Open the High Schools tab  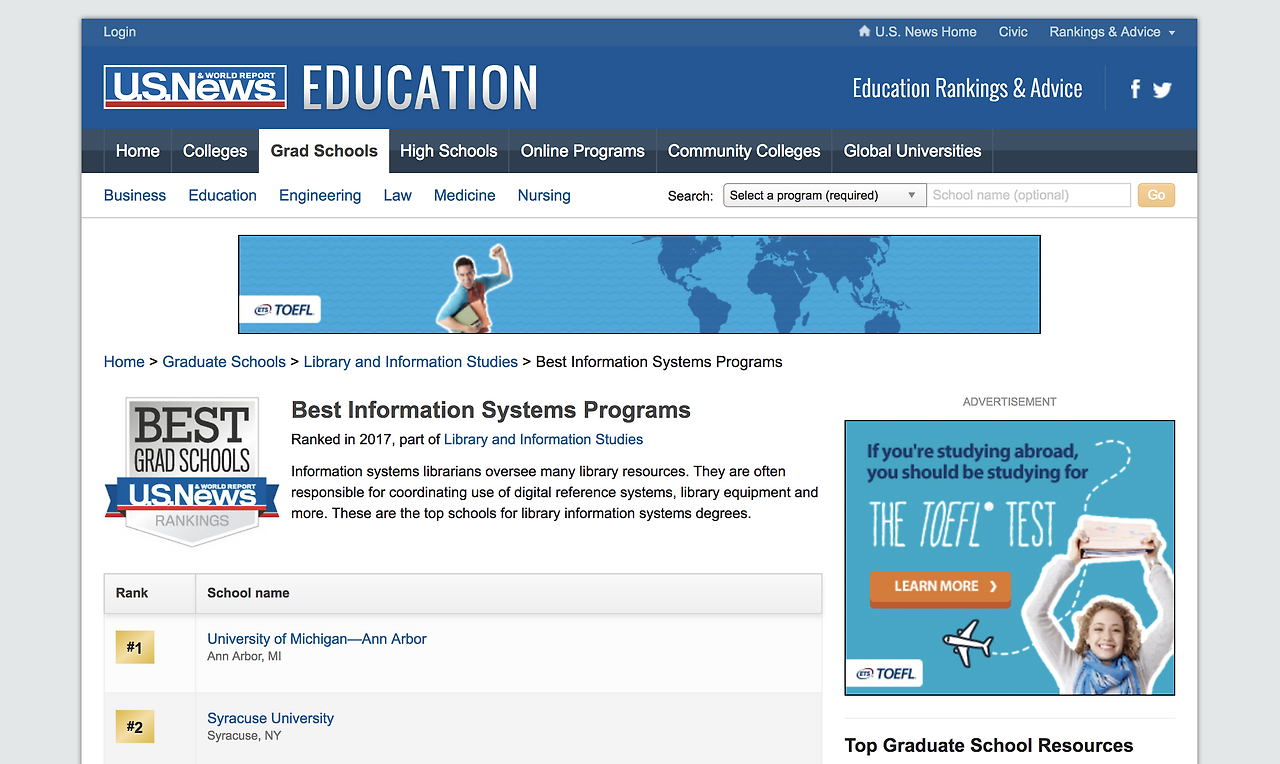click(x=449, y=151)
